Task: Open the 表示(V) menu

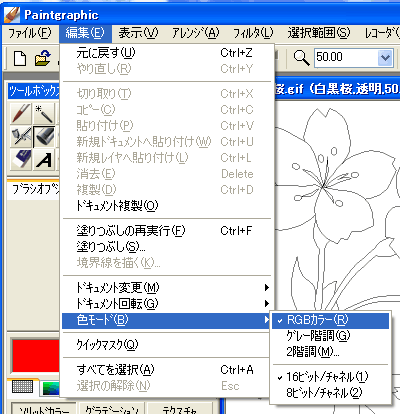Action: pos(138,34)
